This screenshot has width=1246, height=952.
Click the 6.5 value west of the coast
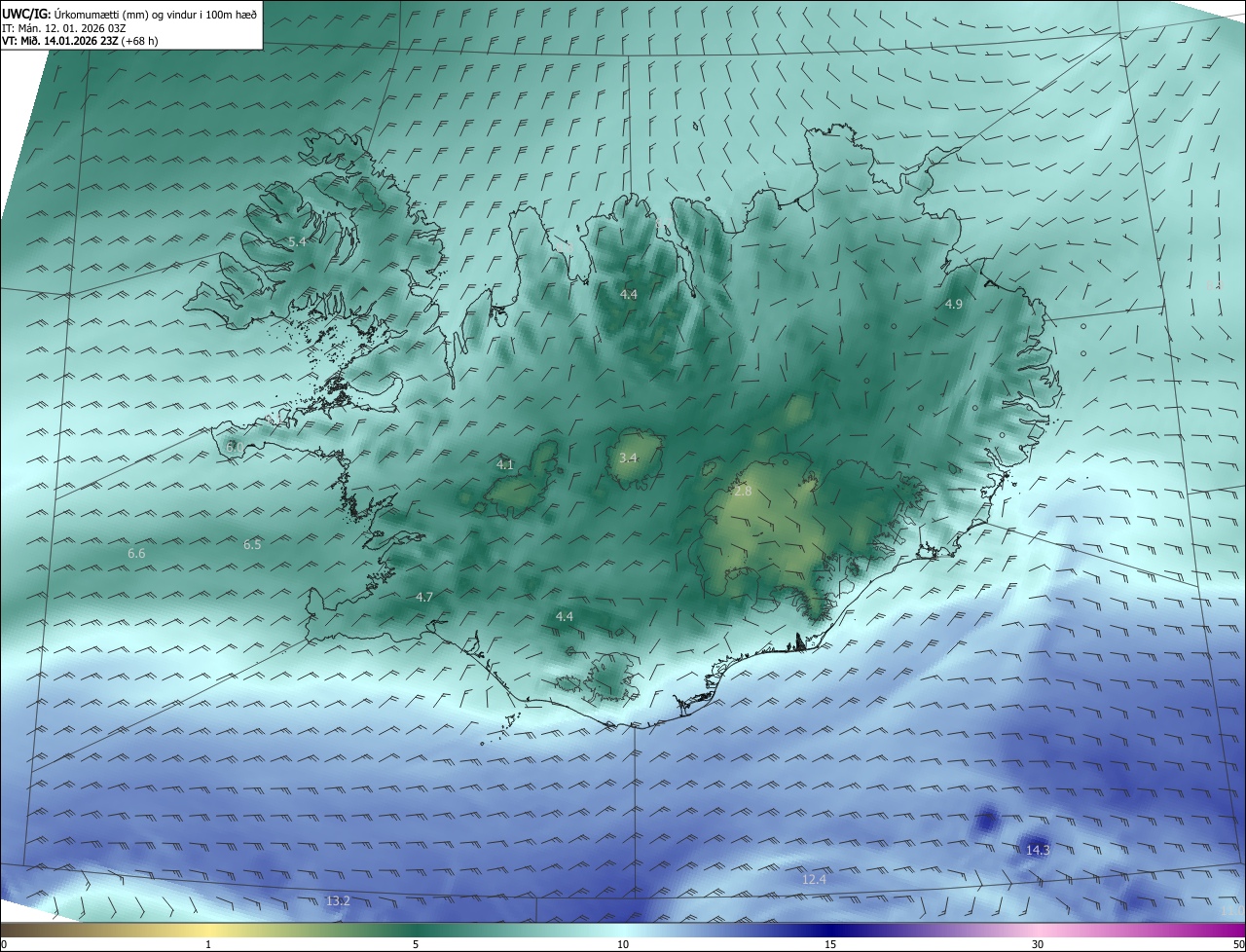(252, 545)
